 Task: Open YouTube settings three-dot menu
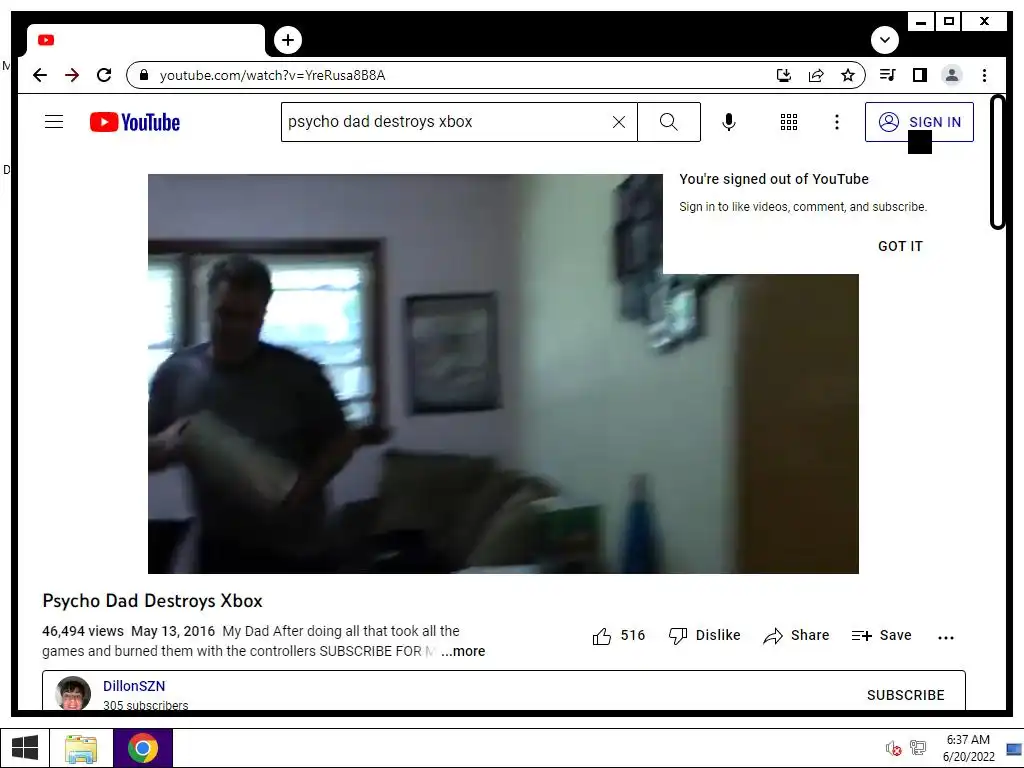pyautogui.click(x=837, y=121)
